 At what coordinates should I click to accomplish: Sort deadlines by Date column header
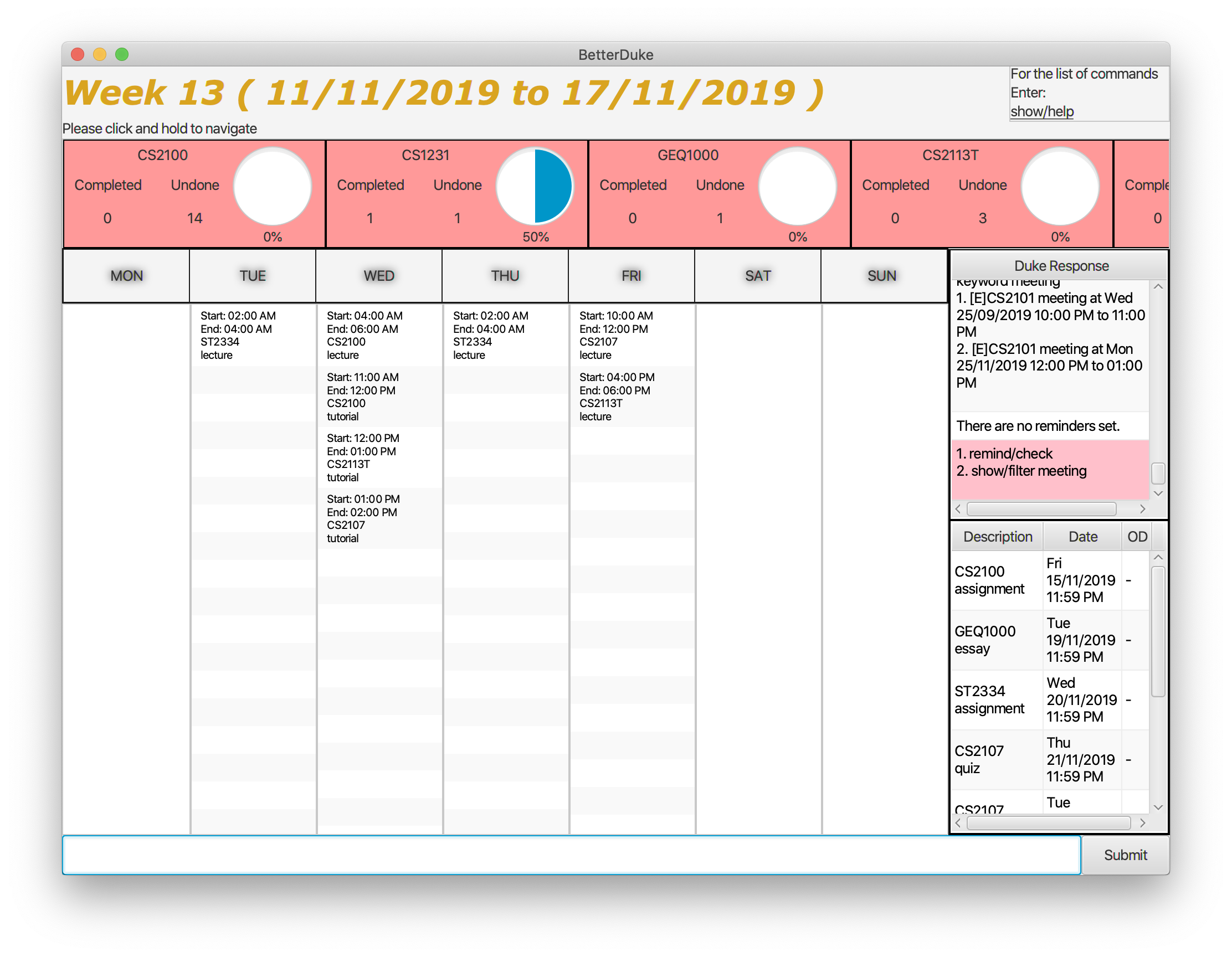point(1082,536)
